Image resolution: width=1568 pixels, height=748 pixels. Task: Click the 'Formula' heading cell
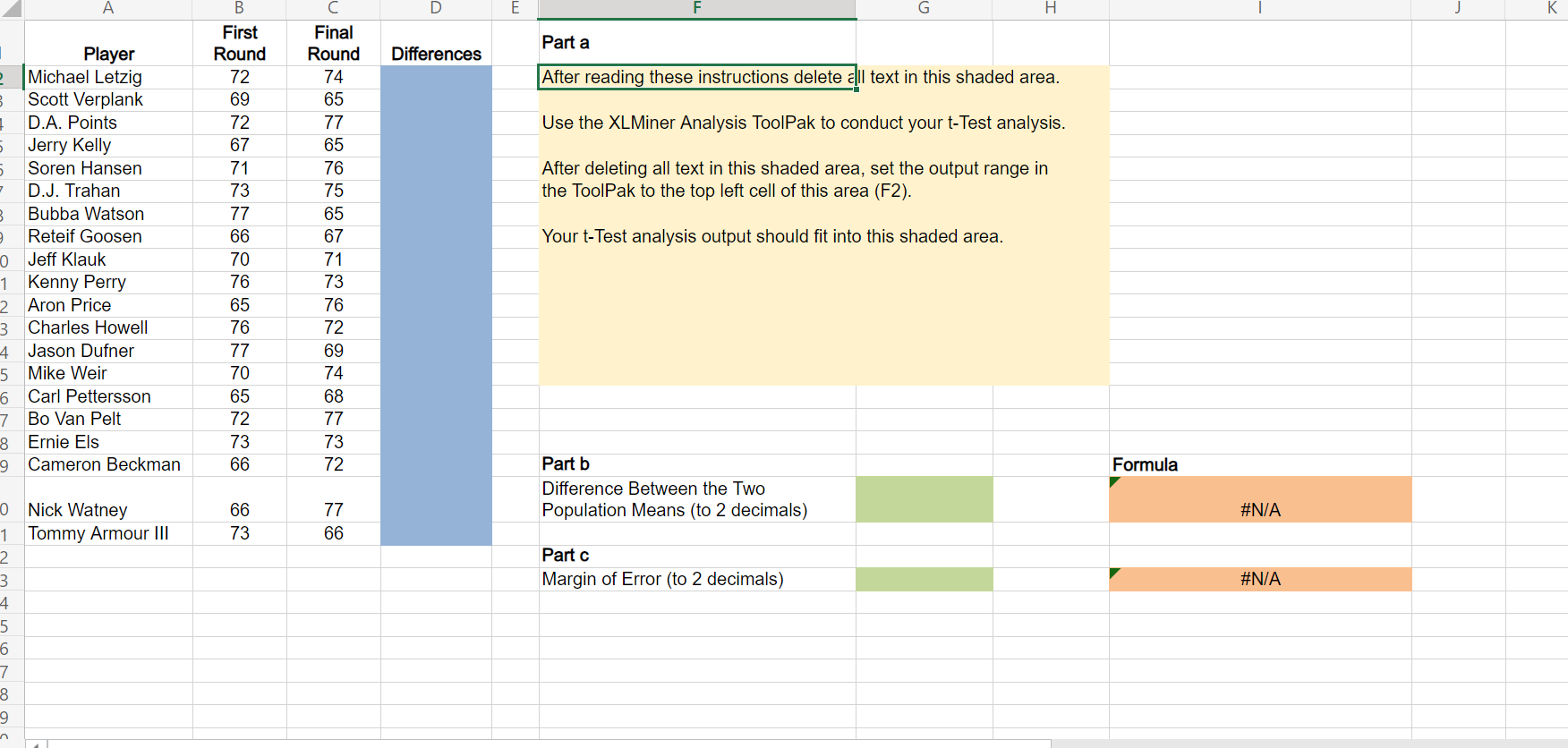(1260, 464)
